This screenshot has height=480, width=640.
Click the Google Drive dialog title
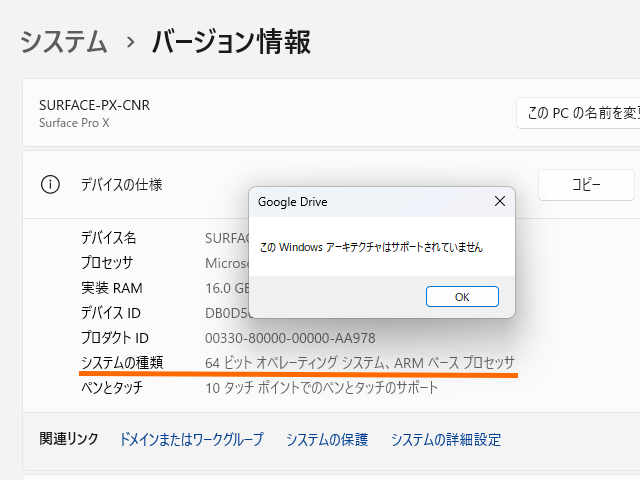293,202
